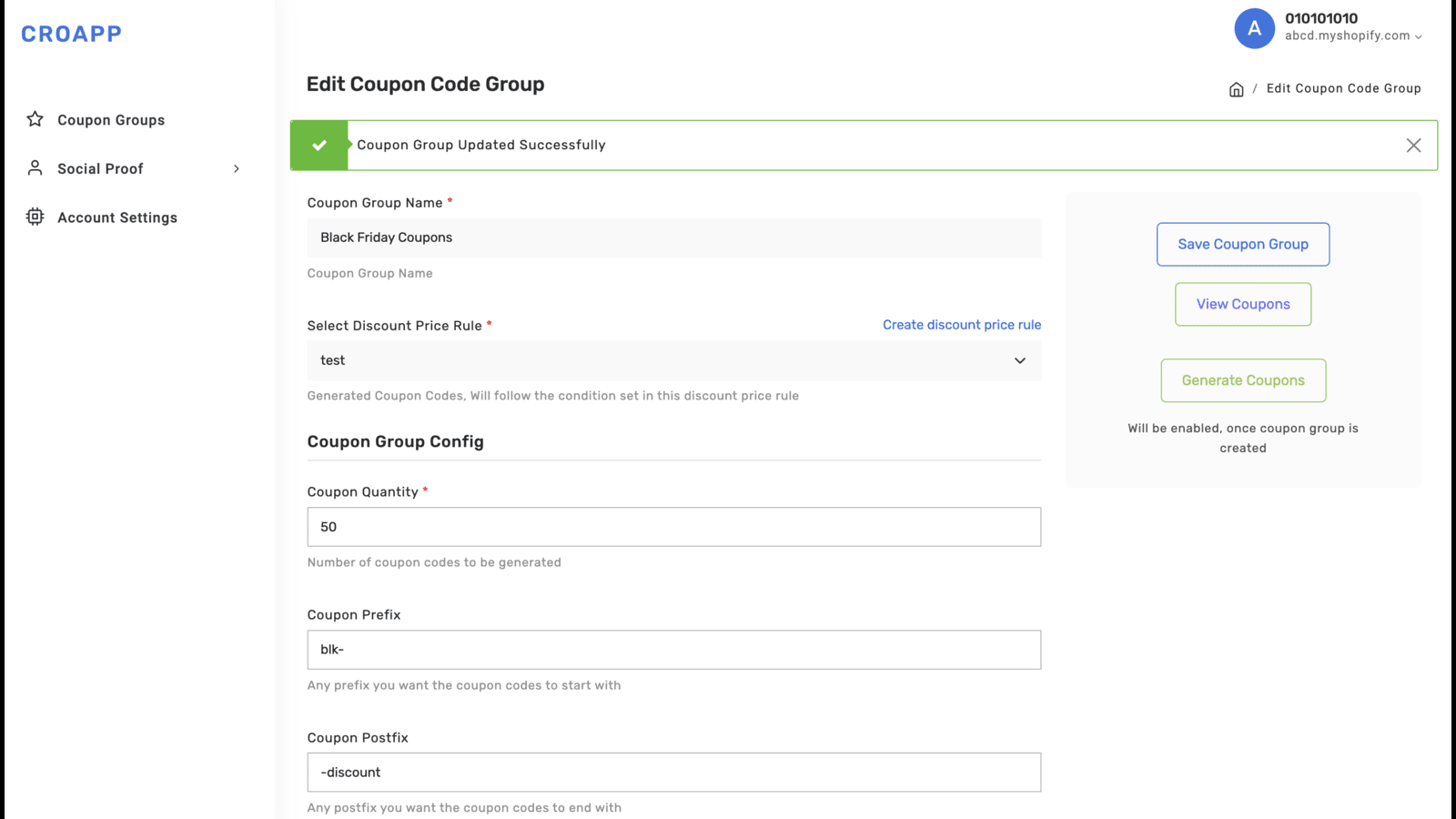Open the Create discount price rule link
The image size is (1456, 819).
pyautogui.click(x=961, y=324)
